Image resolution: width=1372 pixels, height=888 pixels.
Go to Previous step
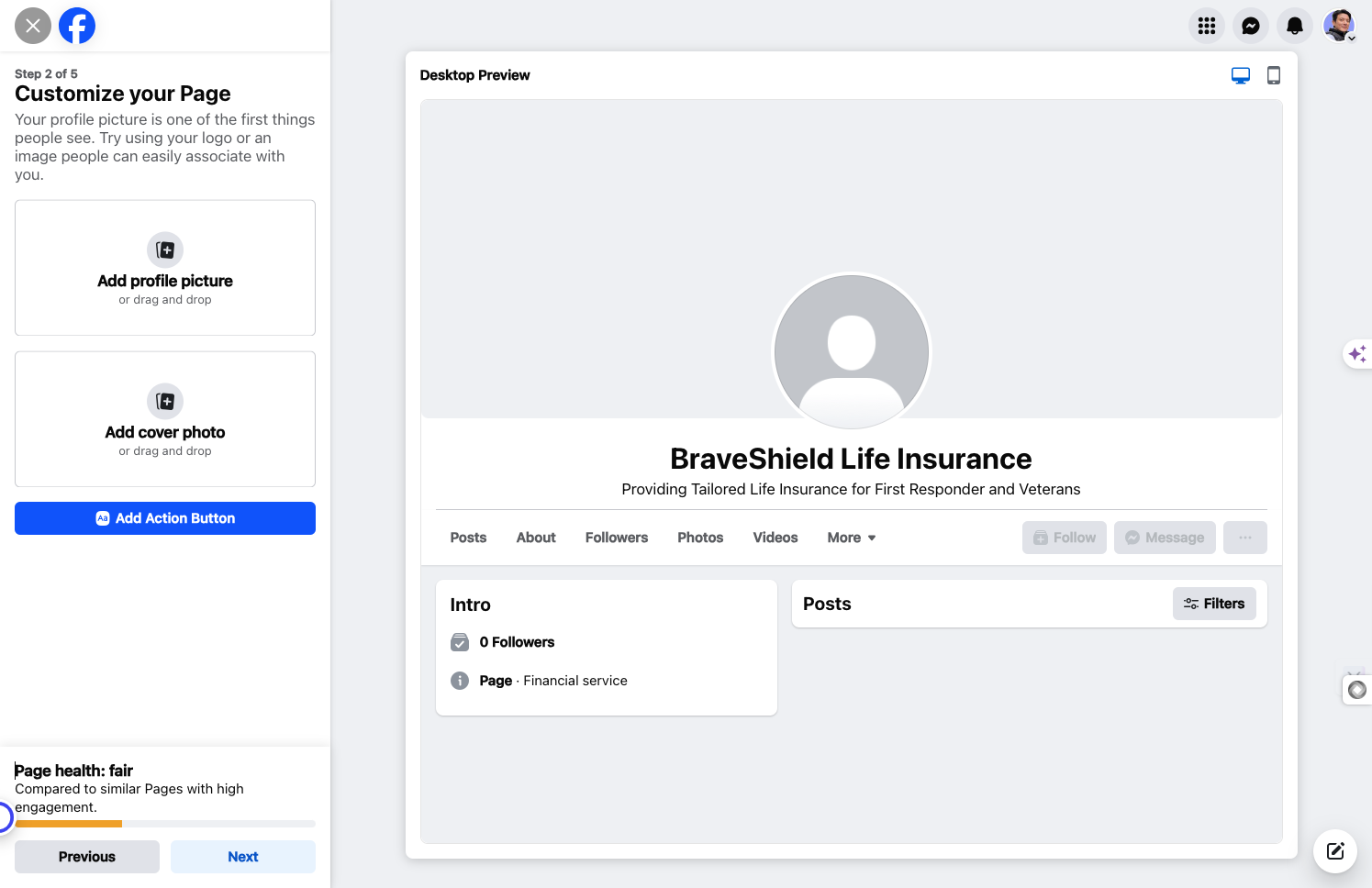click(x=87, y=857)
